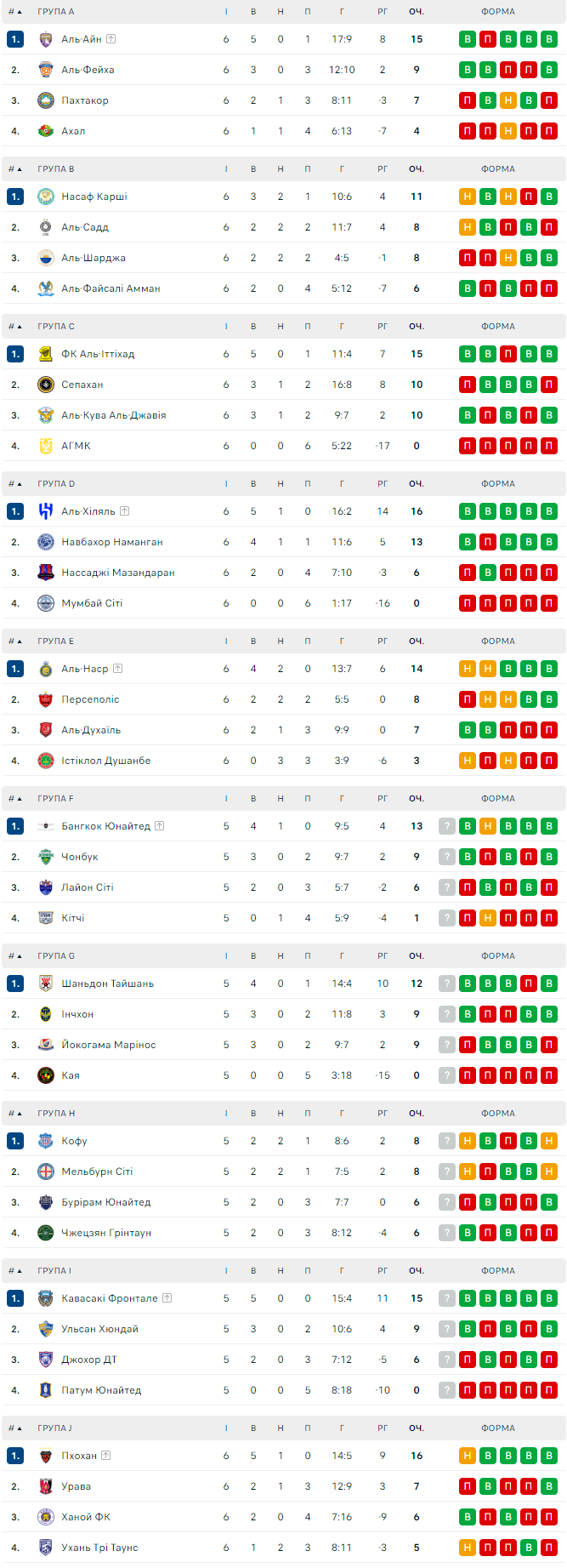567x1568 pixels.
Task: Open the Насаф Карші team page
Action: click(94, 197)
